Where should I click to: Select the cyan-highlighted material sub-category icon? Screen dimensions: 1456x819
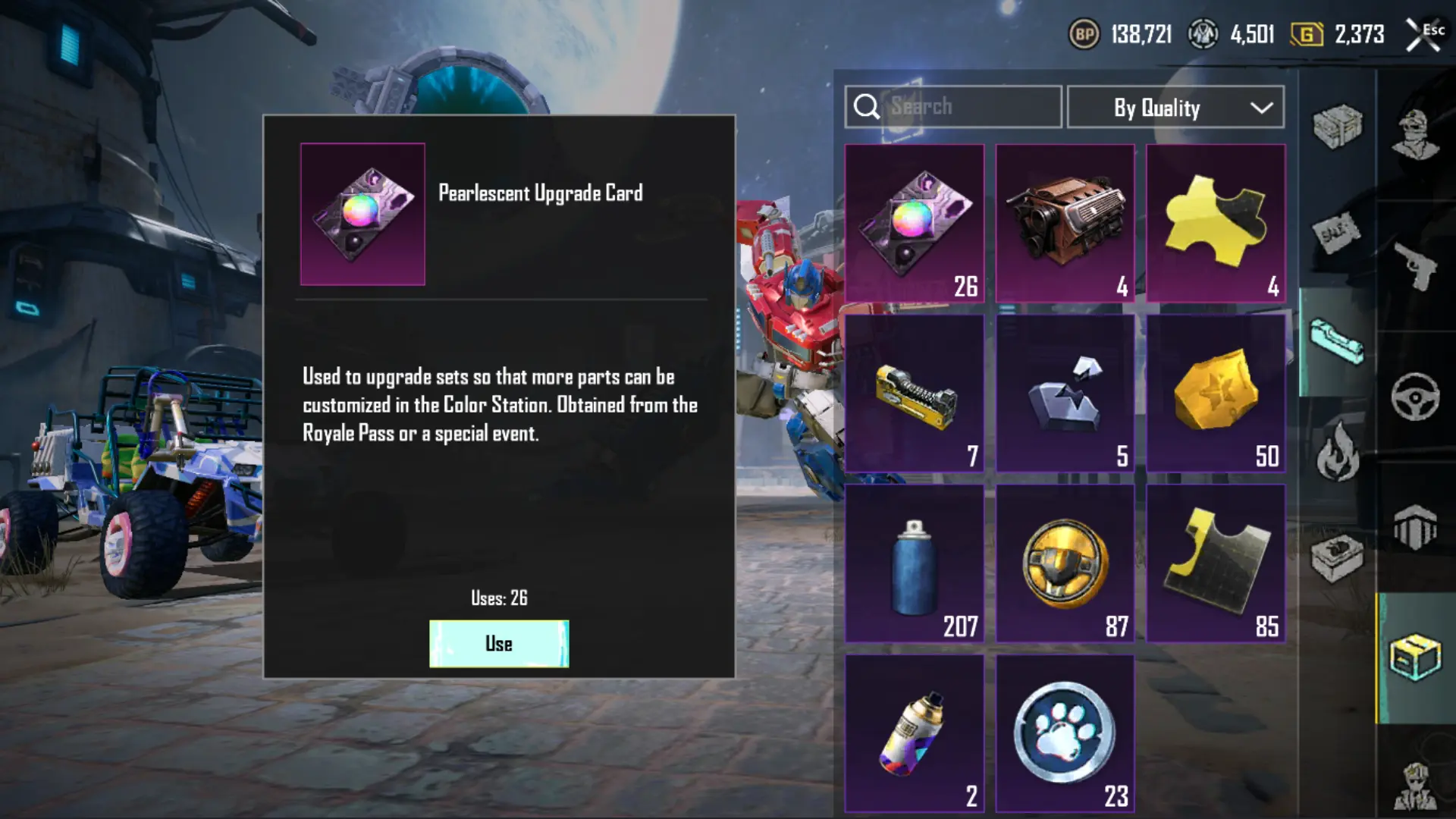point(1336,343)
